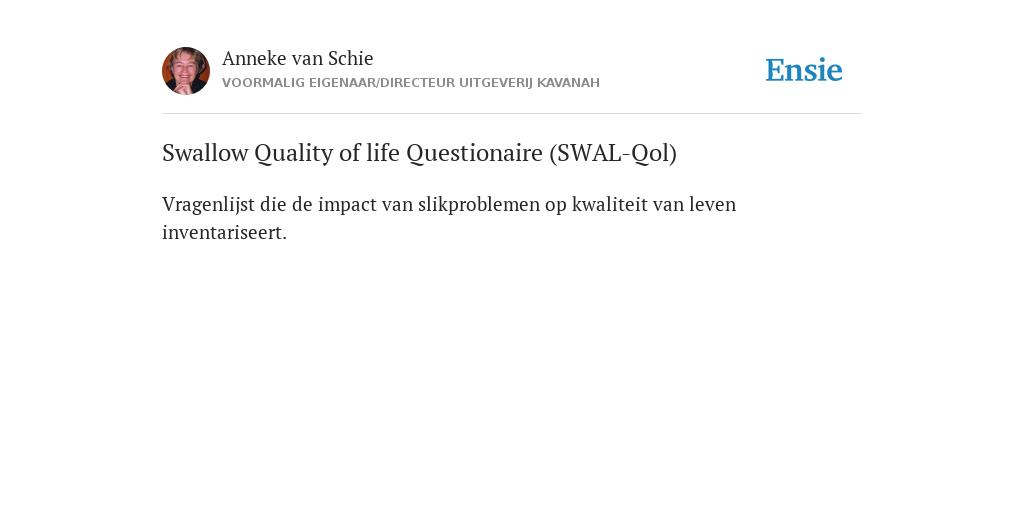The width and height of the screenshot is (1024, 512).
Task: Click the word Vragenlijst starting the description
Action: 208,205
